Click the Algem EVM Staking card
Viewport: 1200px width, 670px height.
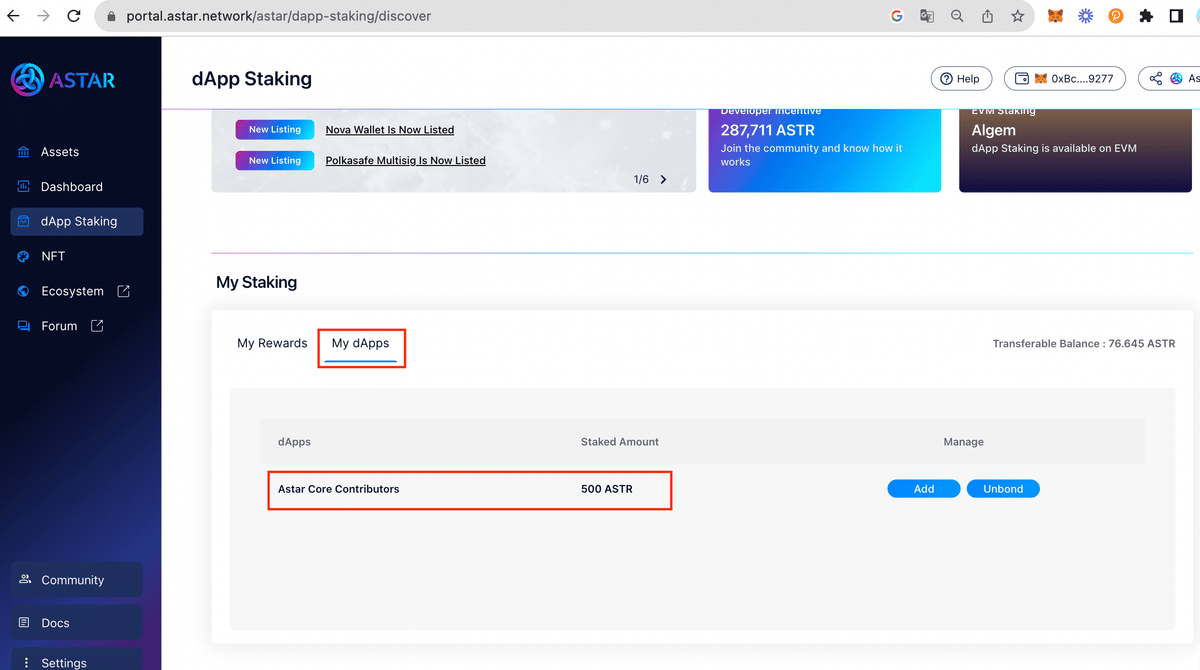pos(1075,150)
